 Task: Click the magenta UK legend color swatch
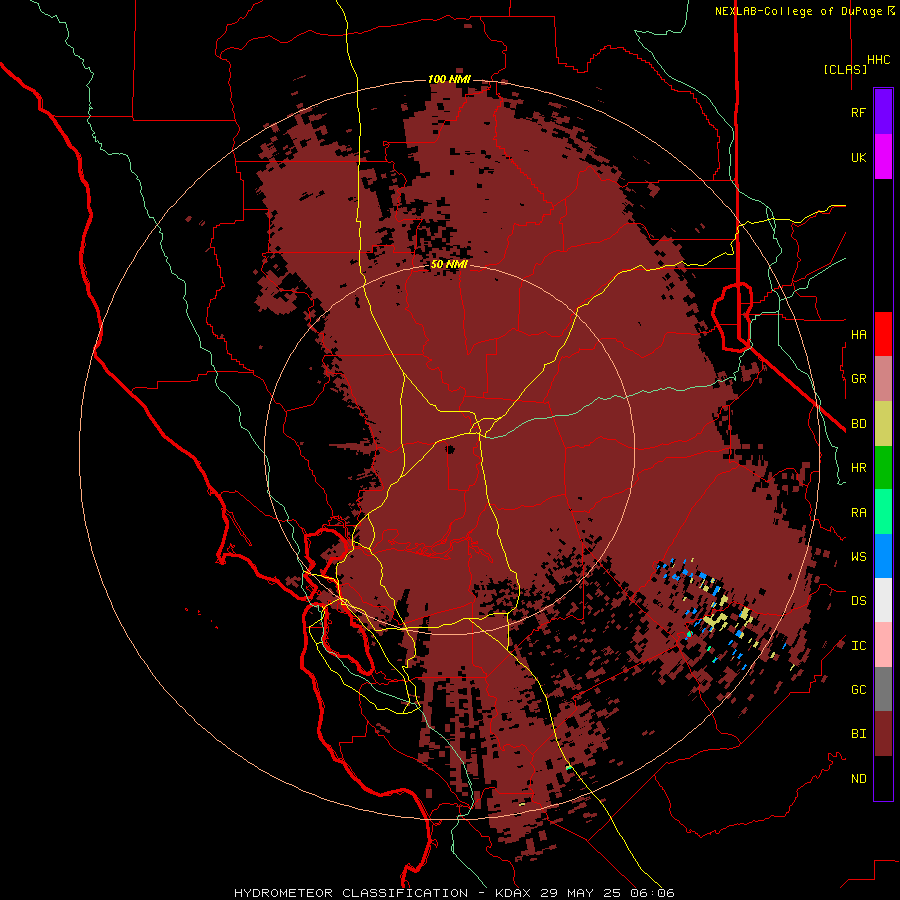pos(883,157)
